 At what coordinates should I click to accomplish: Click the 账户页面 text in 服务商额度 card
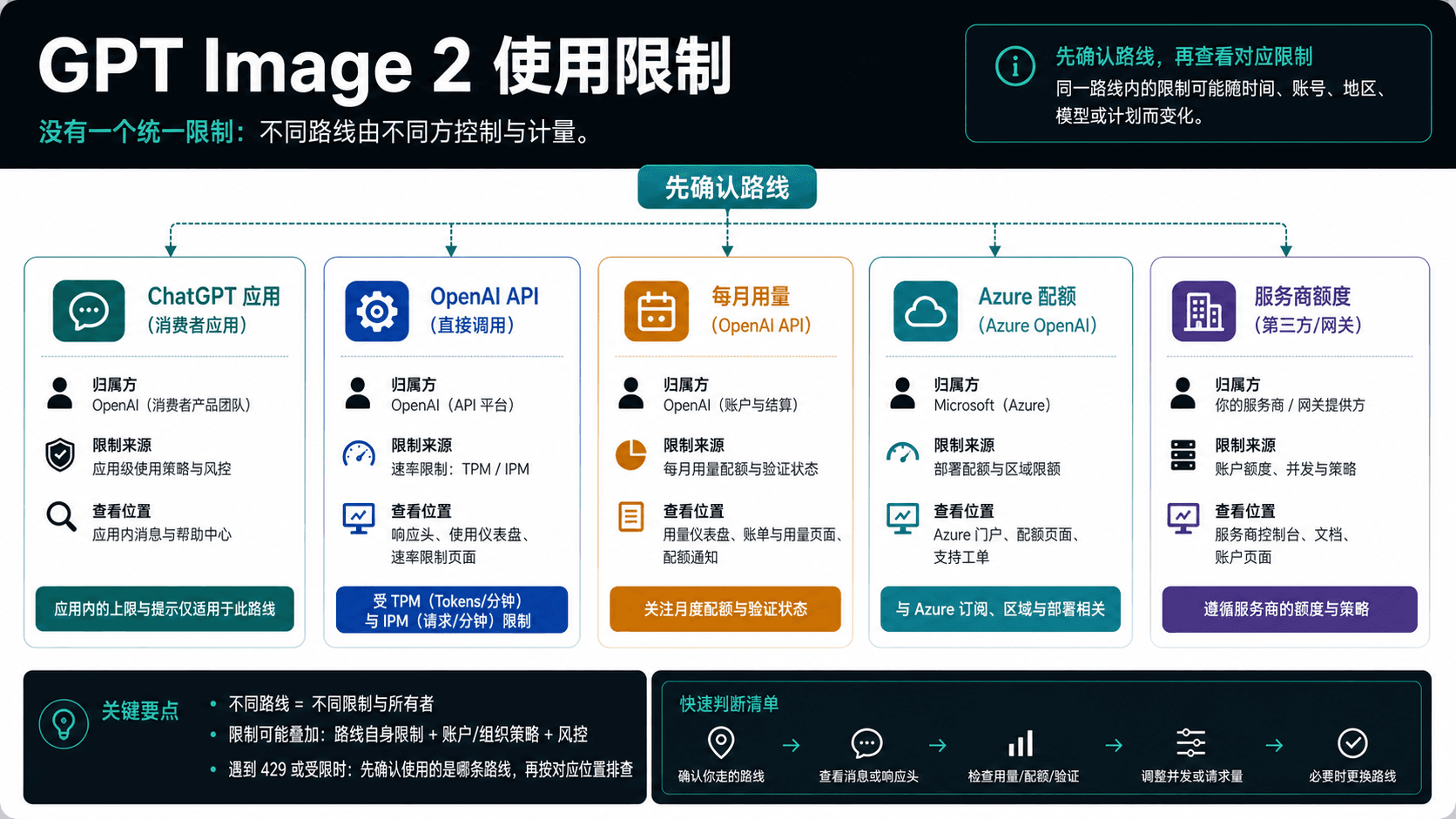point(1244,557)
